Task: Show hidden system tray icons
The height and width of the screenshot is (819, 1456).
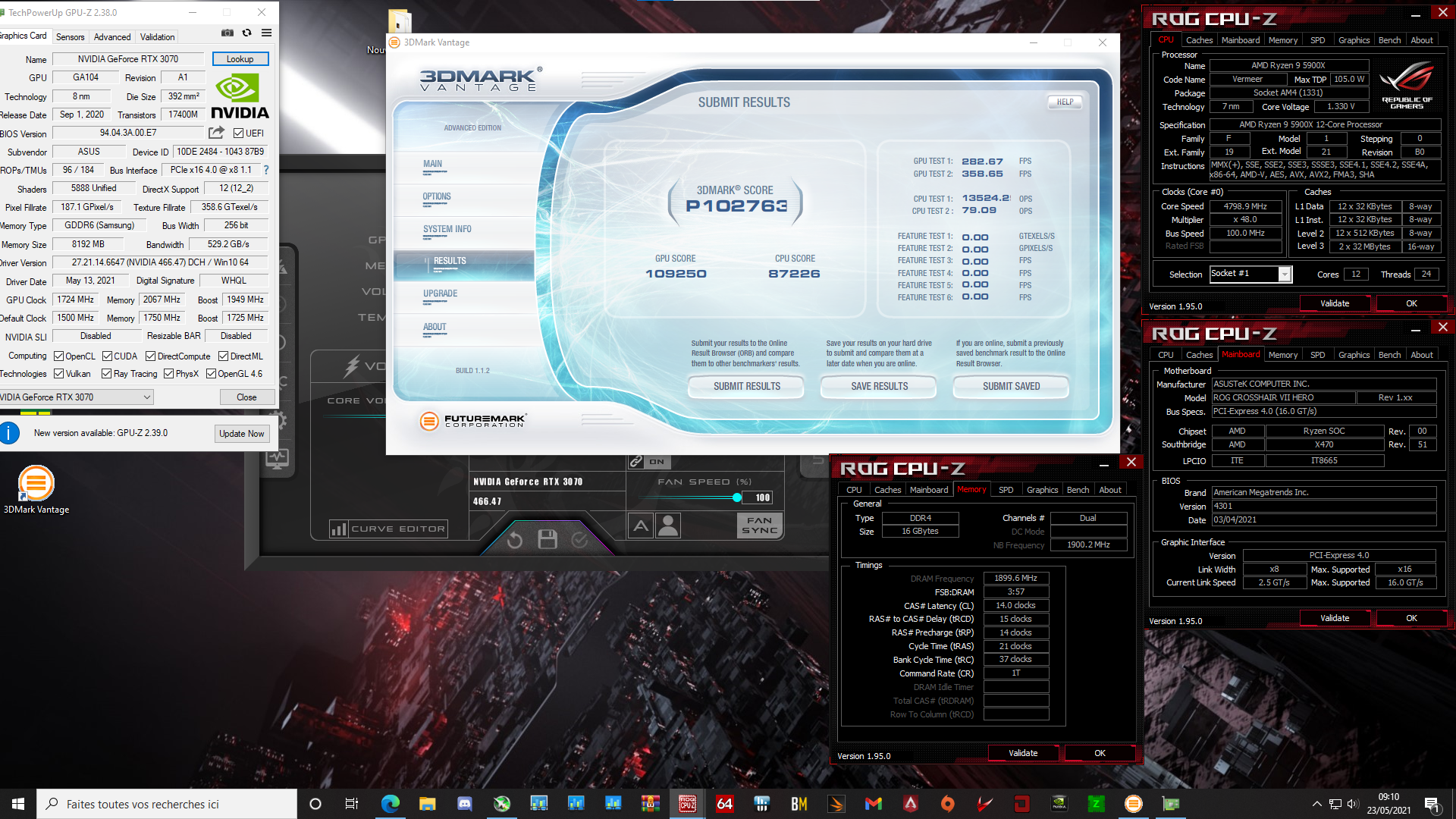Action: [x=1316, y=804]
